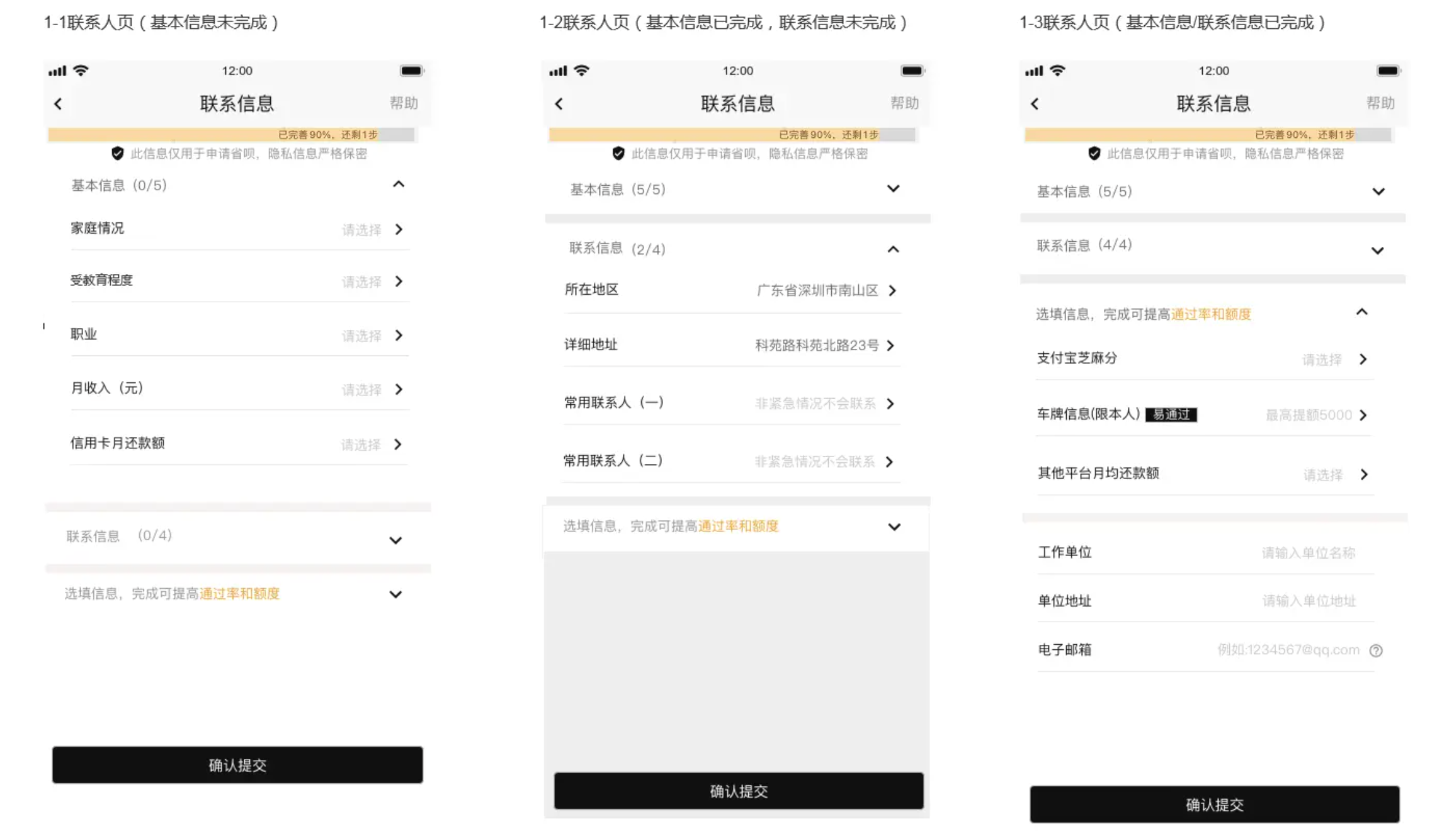Expand 联系信息 (0/4) section
Viewport: 1437px width, 840px height.
pos(395,540)
